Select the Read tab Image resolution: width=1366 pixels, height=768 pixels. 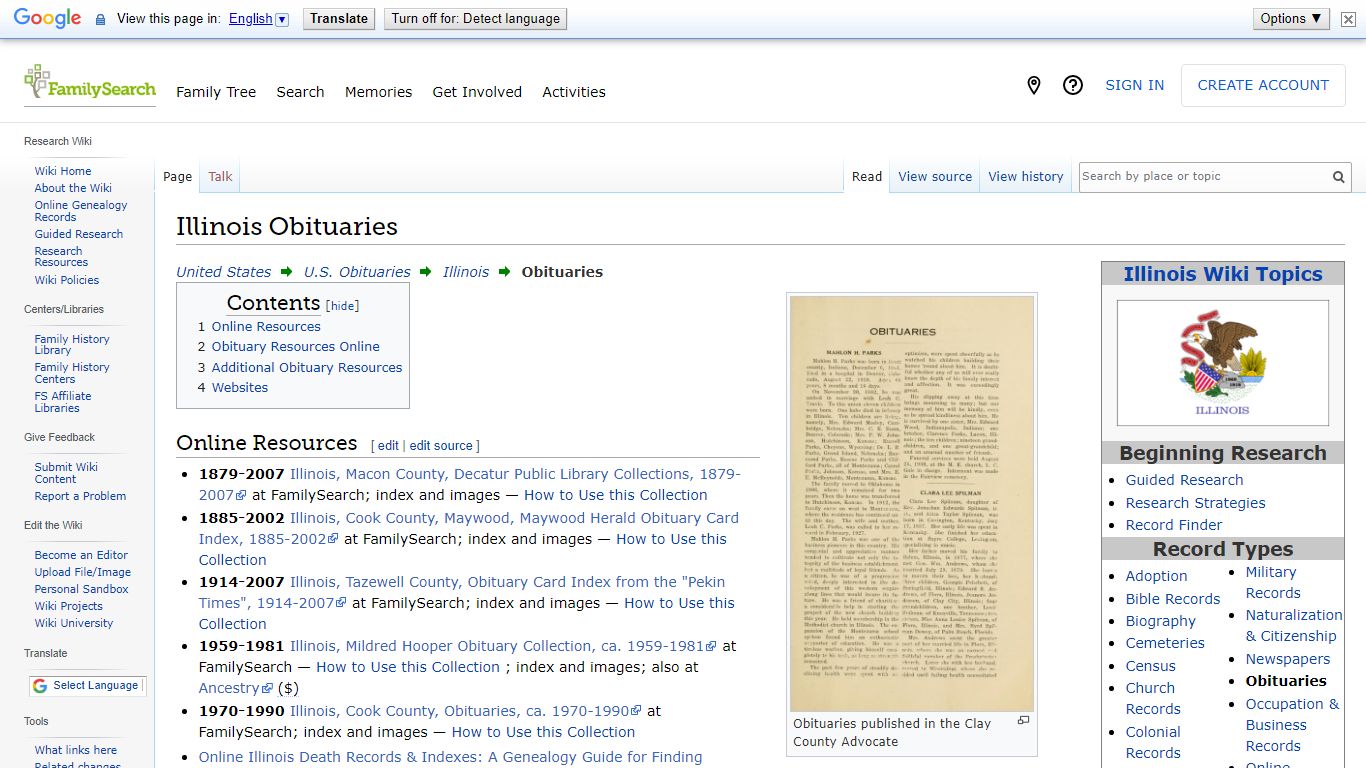click(x=867, y=177)
